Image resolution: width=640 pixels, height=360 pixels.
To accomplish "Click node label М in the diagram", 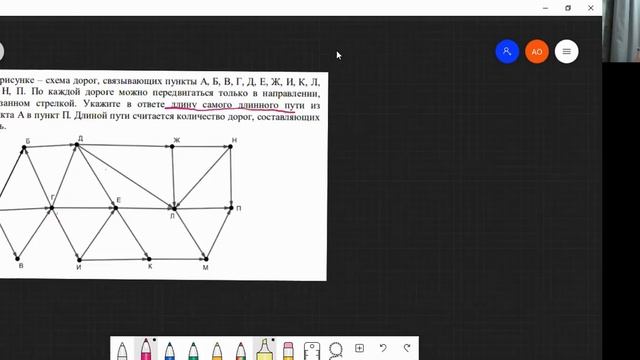I will pos(205,267).
